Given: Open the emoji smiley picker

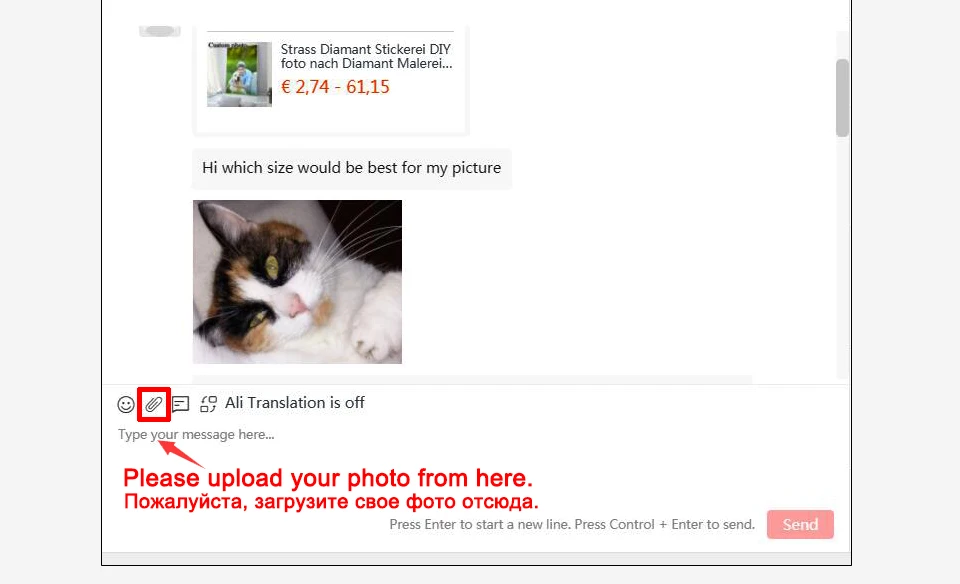Looking at the screenshot, I should pos(126,404).
